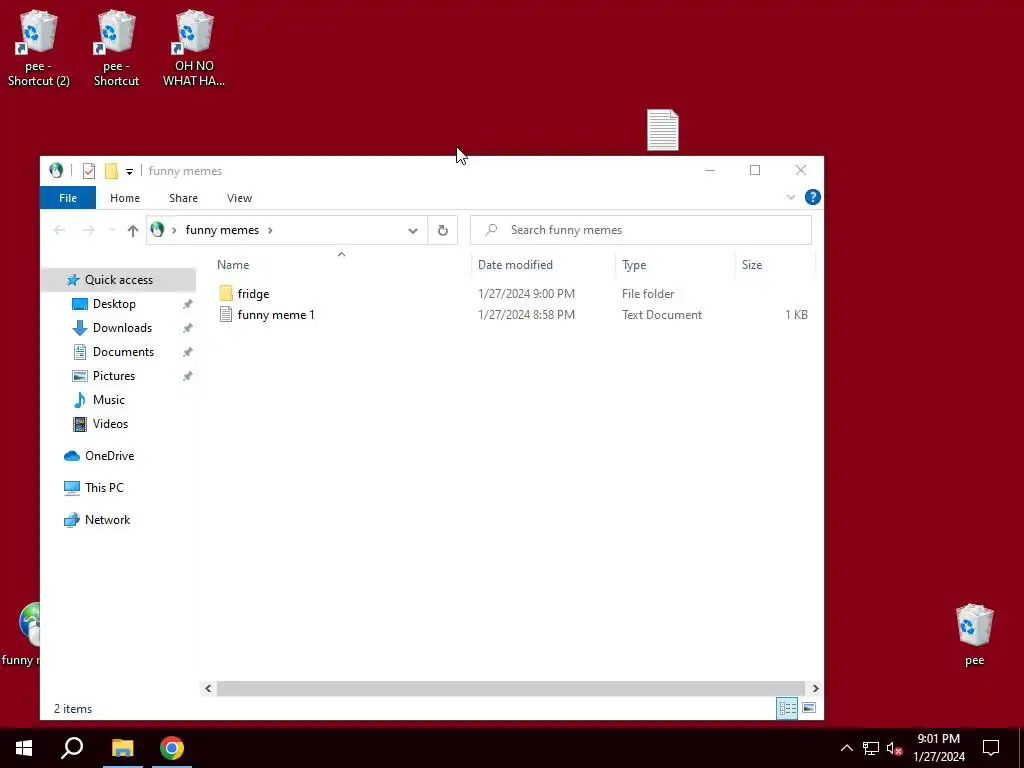The height and width of the screenshot is (768, 1024).
Task: Open Desktop in the navigation pane
Action: pos(114,304)
